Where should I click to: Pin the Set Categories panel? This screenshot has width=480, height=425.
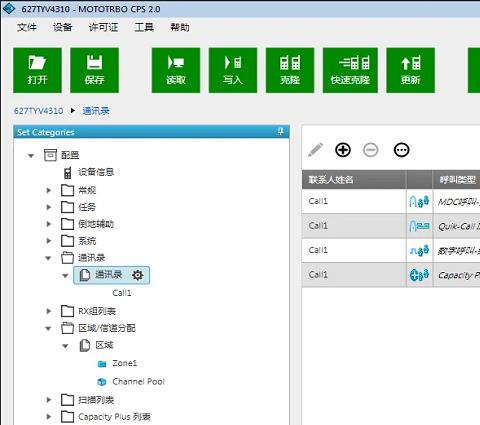pos(281,132)
